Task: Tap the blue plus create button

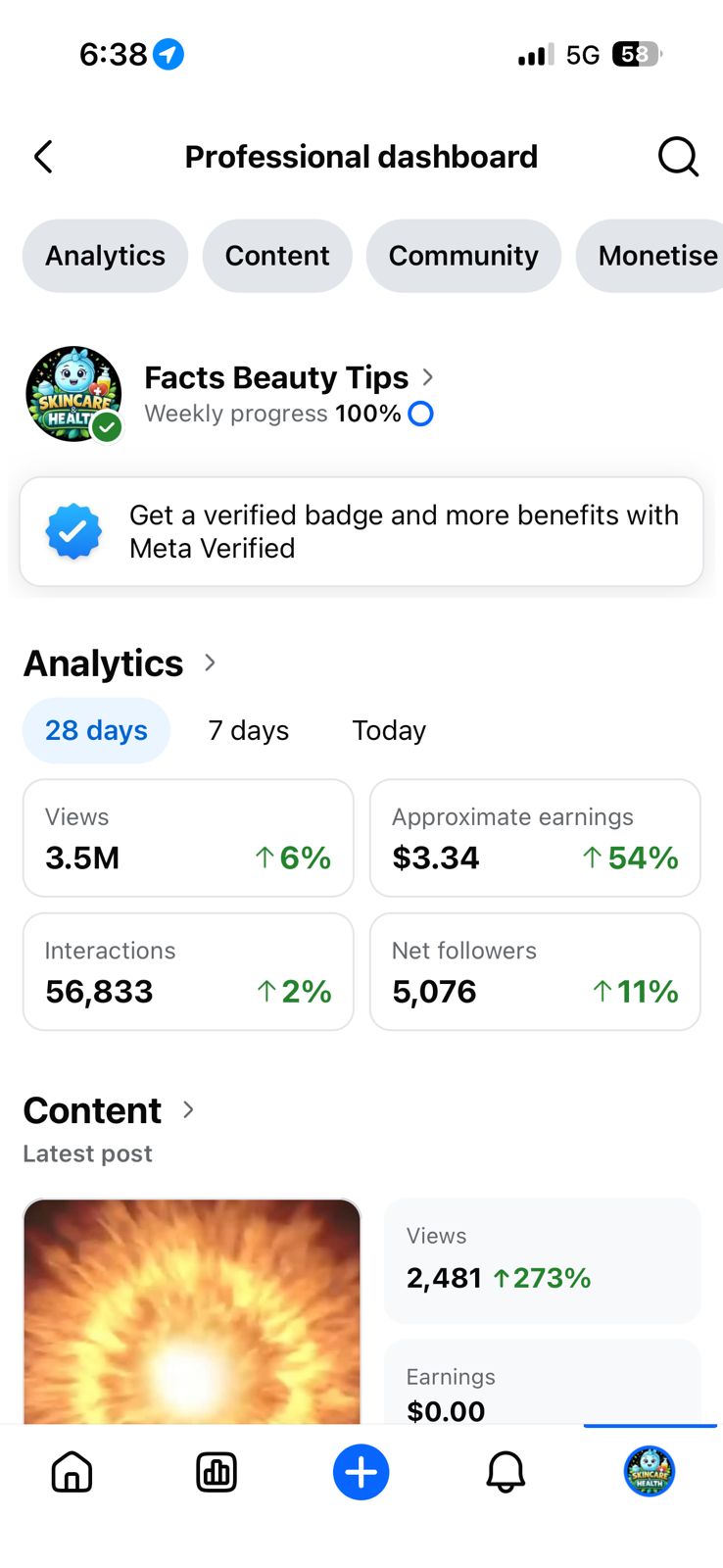Action: pyautogui.click(x=361, y=1472)
